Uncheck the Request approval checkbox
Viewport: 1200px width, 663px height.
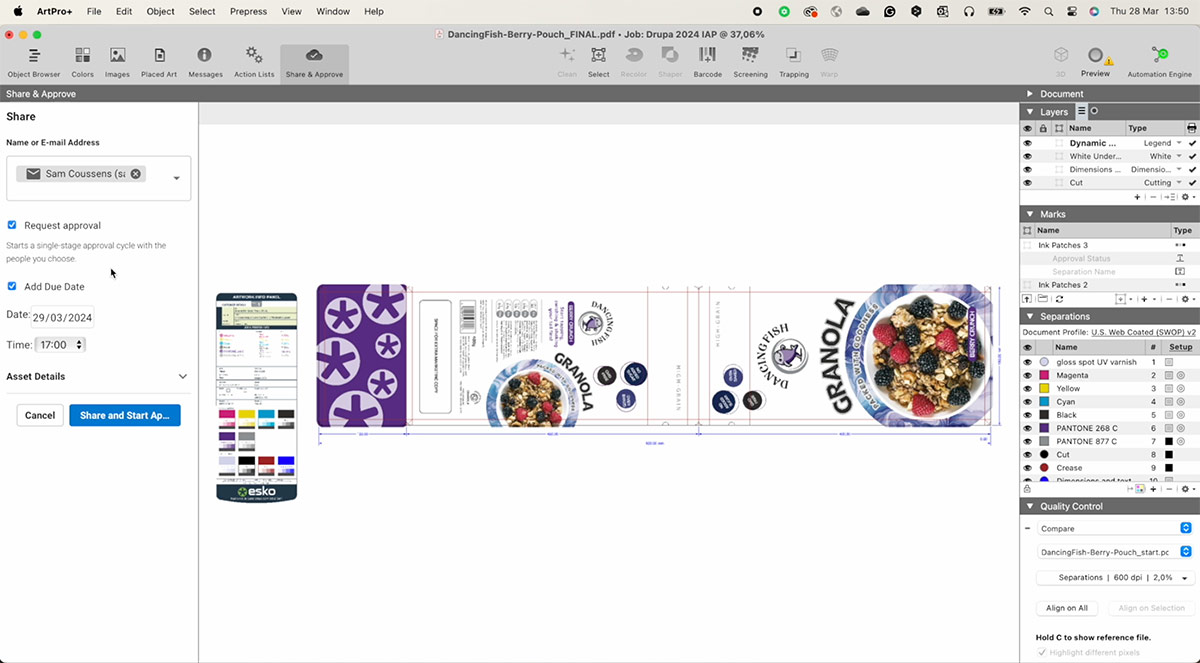pyautogui.click(x=12, y=225)
